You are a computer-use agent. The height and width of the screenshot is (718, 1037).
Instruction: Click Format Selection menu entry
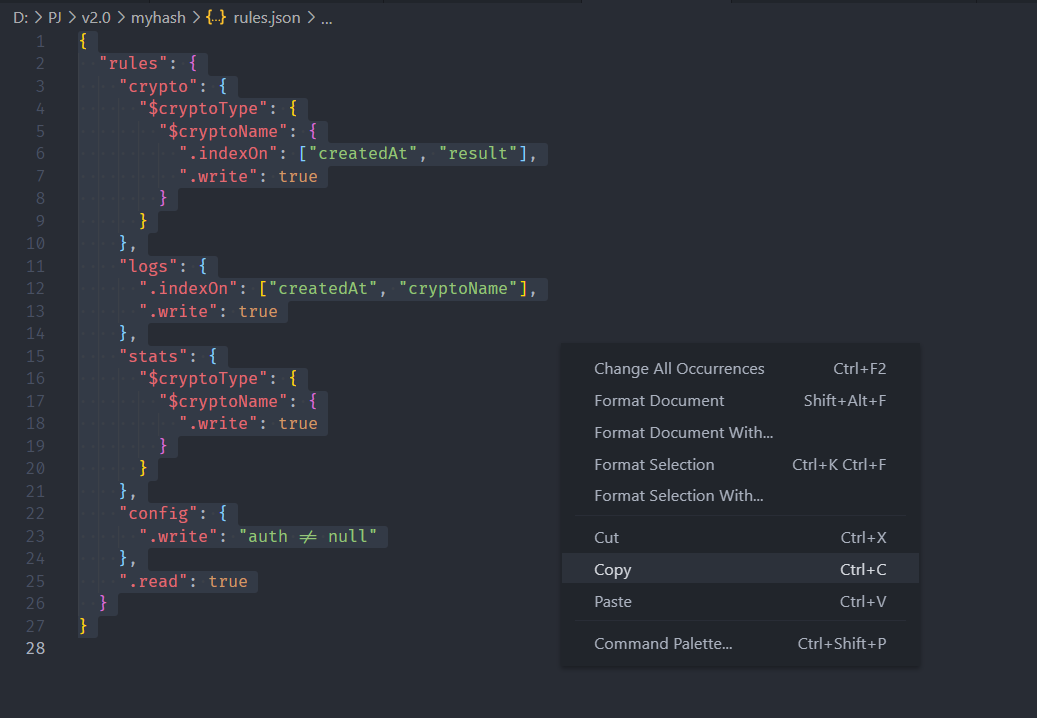click(x=654, y=465)
